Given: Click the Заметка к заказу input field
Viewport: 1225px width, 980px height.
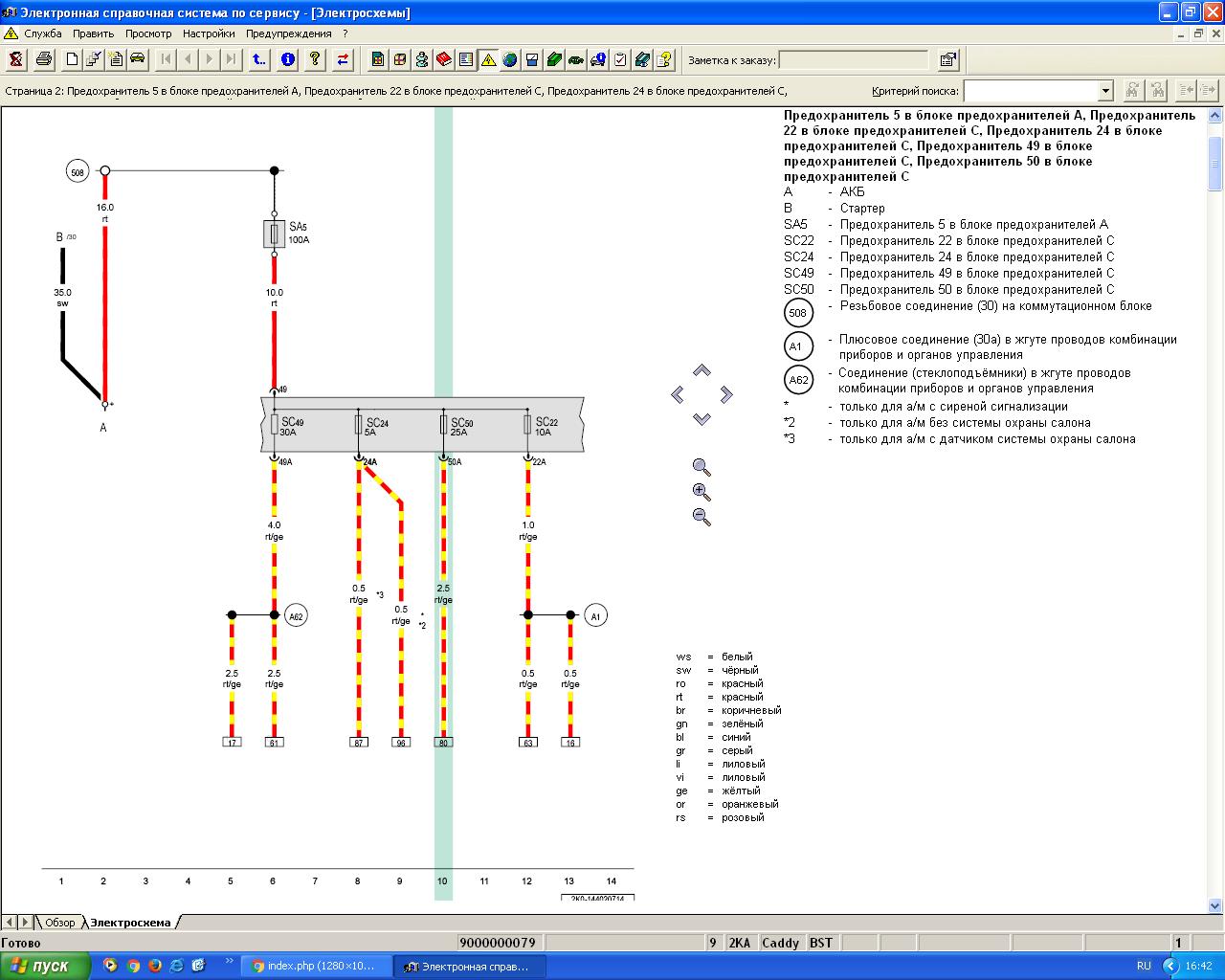Looking at the screenshot, I should tap(854, 60).
